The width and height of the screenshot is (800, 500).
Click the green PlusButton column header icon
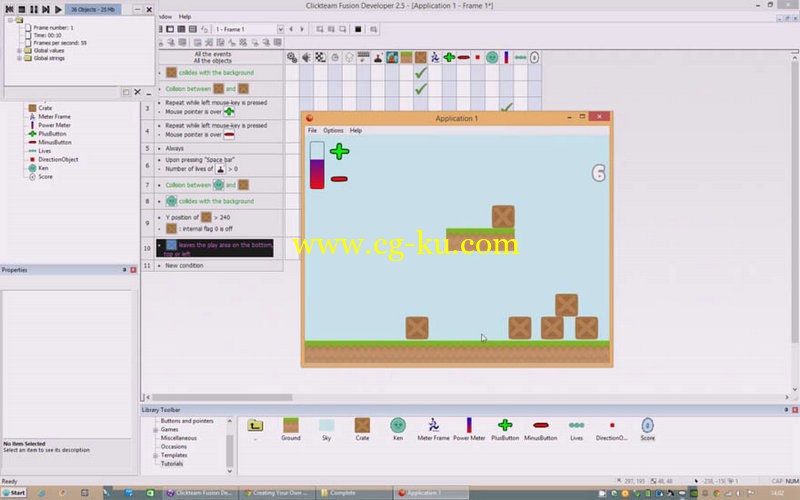[x=449, y=58]
